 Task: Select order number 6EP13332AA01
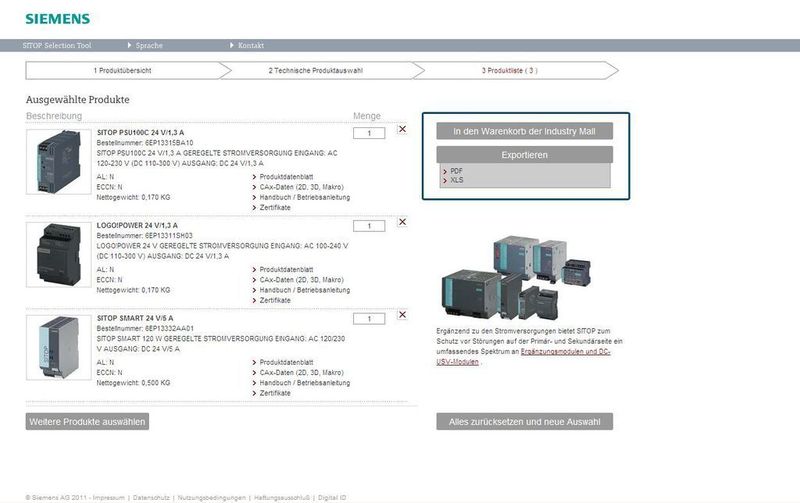tap(169, 329)
